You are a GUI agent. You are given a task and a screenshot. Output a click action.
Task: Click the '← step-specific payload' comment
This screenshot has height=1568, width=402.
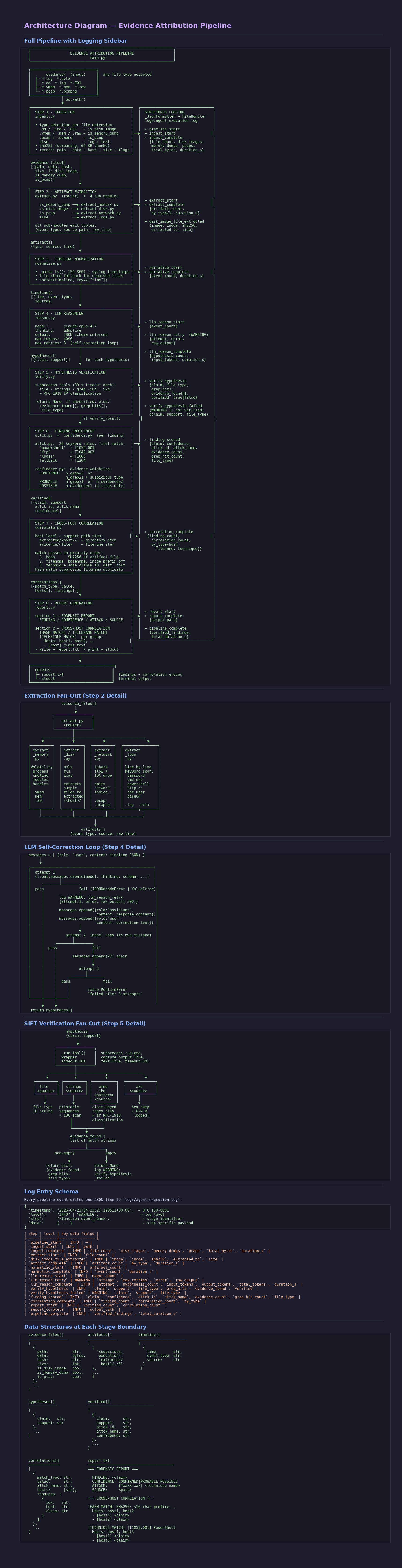[x=168, y=1223]
